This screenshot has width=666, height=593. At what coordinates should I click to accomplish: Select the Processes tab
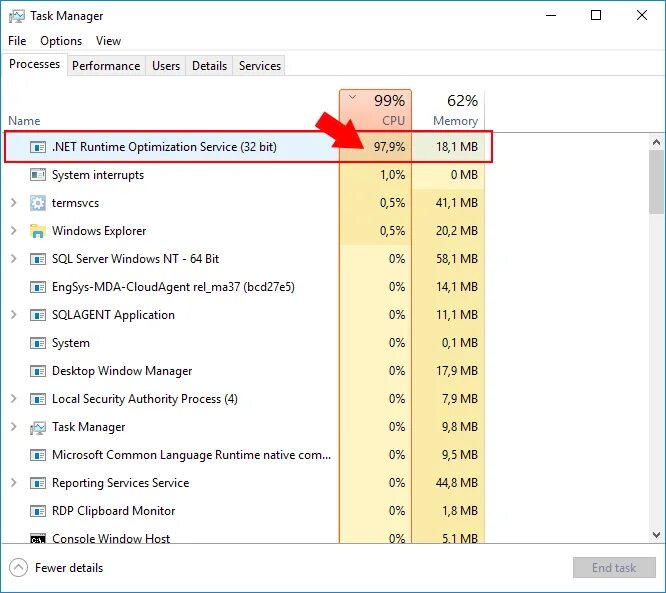coord(34,64)
